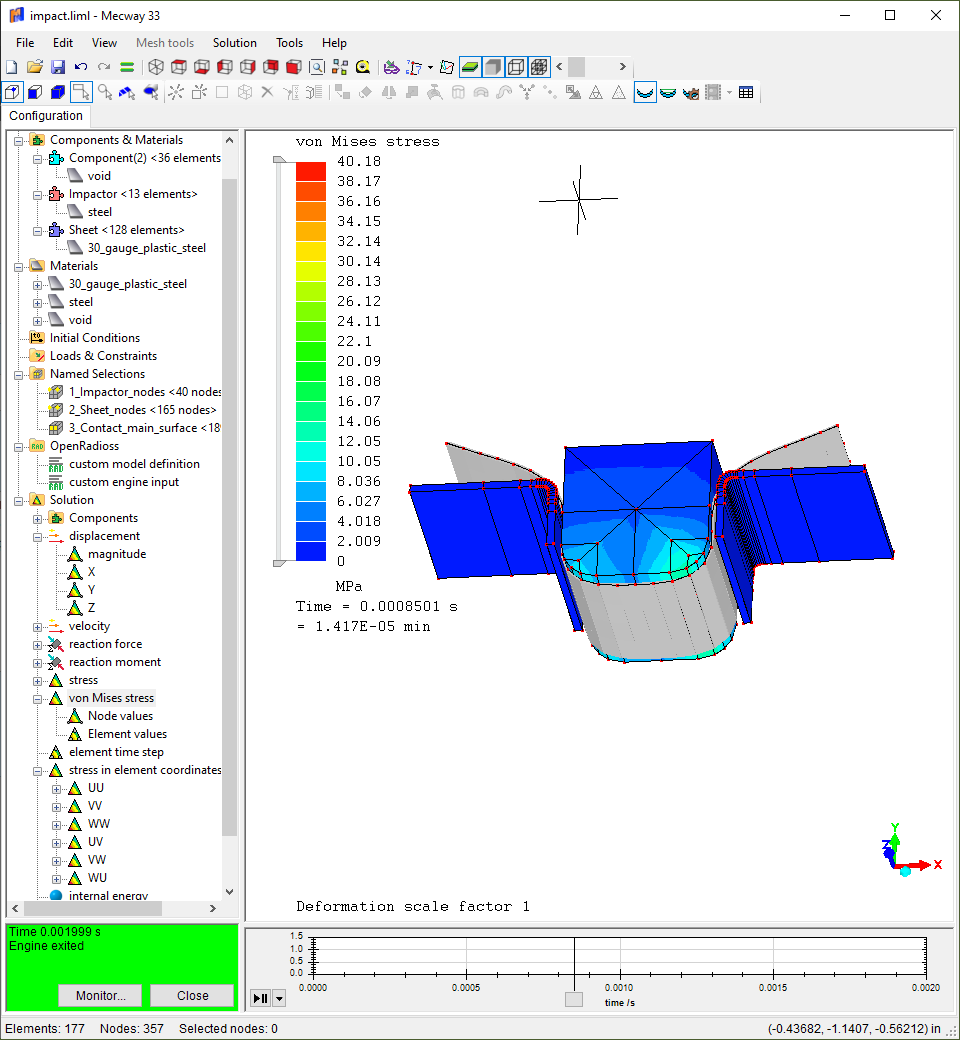Click the component hierarchy colored squares icon
This screenshot has width=960, height=1040.
pyautogui.click(x=340, y=67)
